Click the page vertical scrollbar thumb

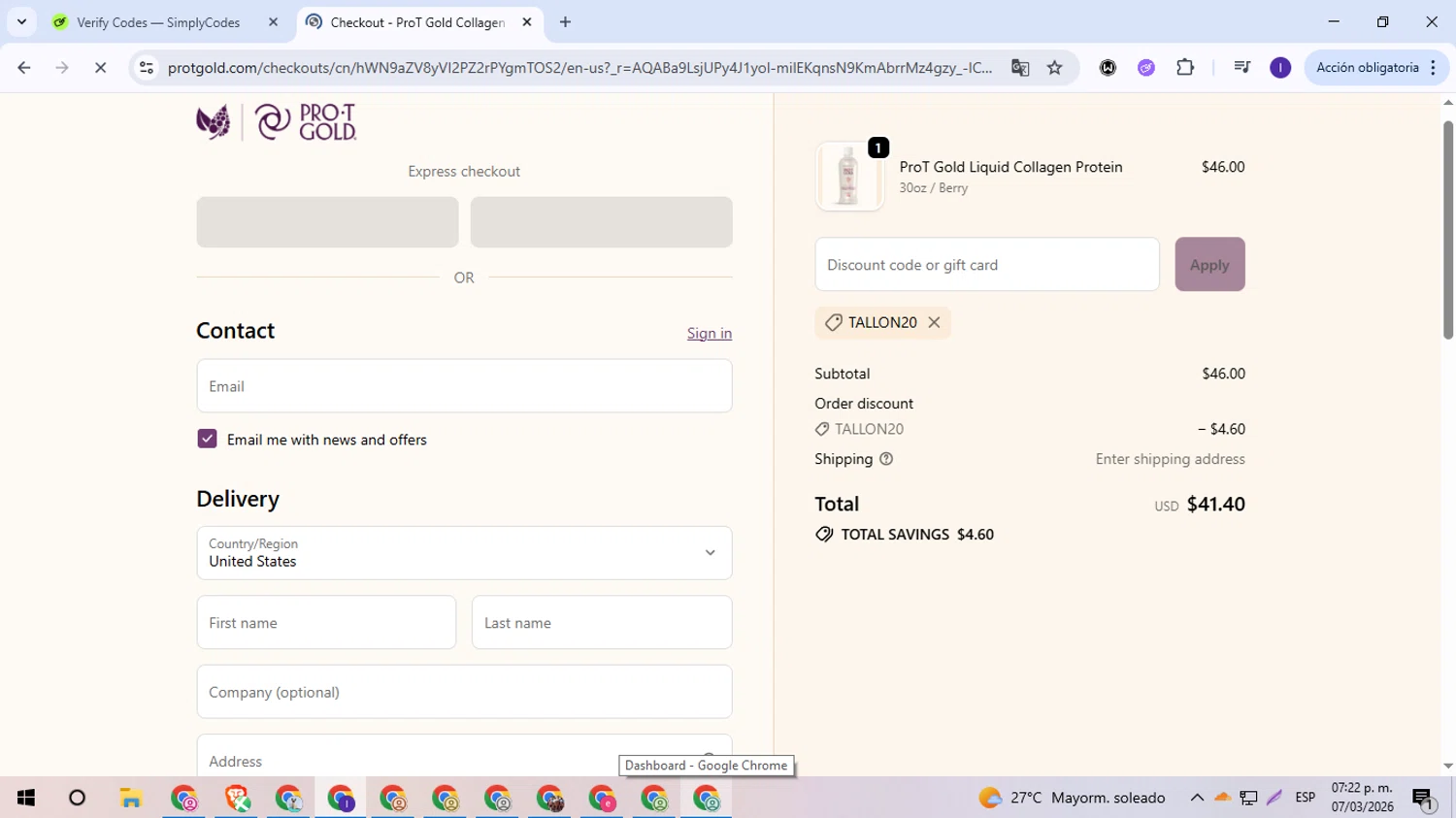click(x=1447, y=230)
